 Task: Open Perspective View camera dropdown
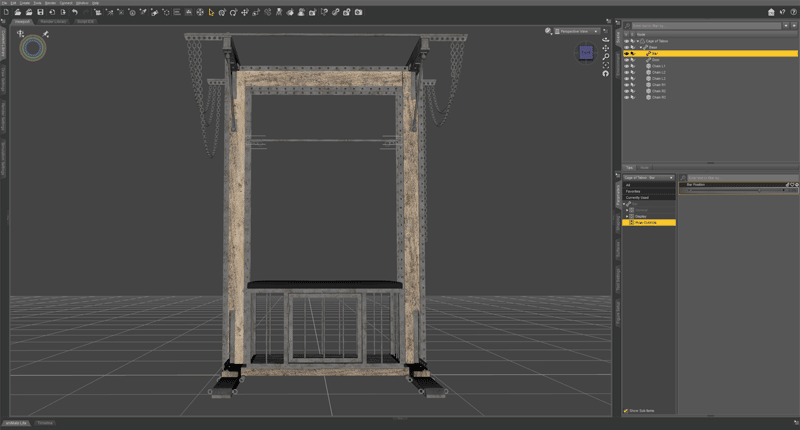[x=577, y=32]
